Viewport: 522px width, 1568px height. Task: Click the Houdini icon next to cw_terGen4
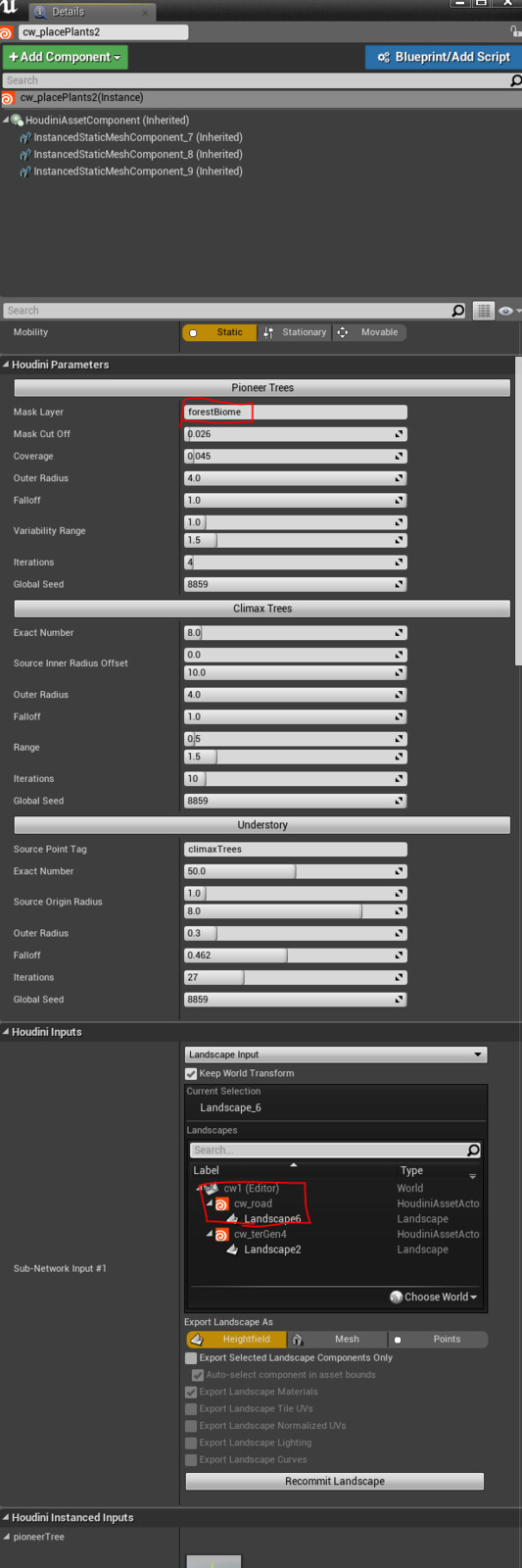click(222, 1235)
